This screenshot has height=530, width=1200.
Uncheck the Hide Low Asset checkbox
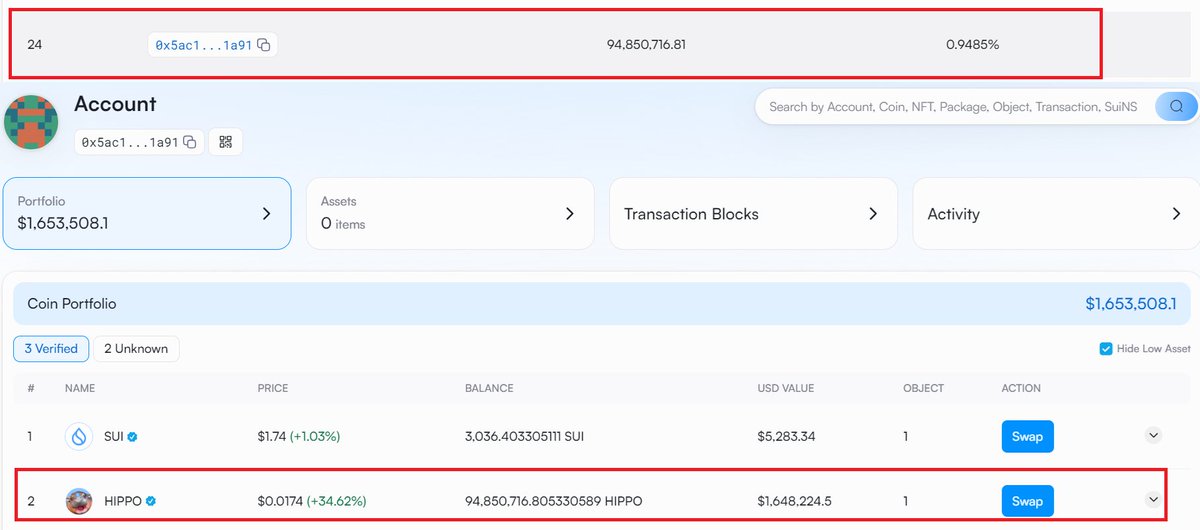click(x=1106, y=348)
